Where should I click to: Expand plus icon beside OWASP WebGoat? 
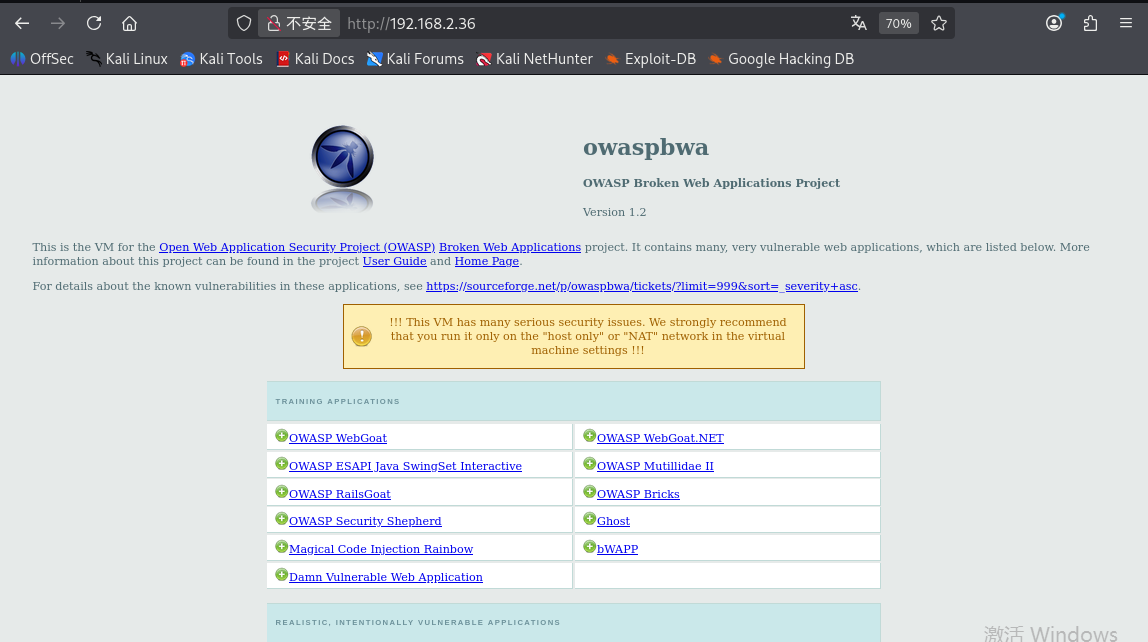click(281, 436)
